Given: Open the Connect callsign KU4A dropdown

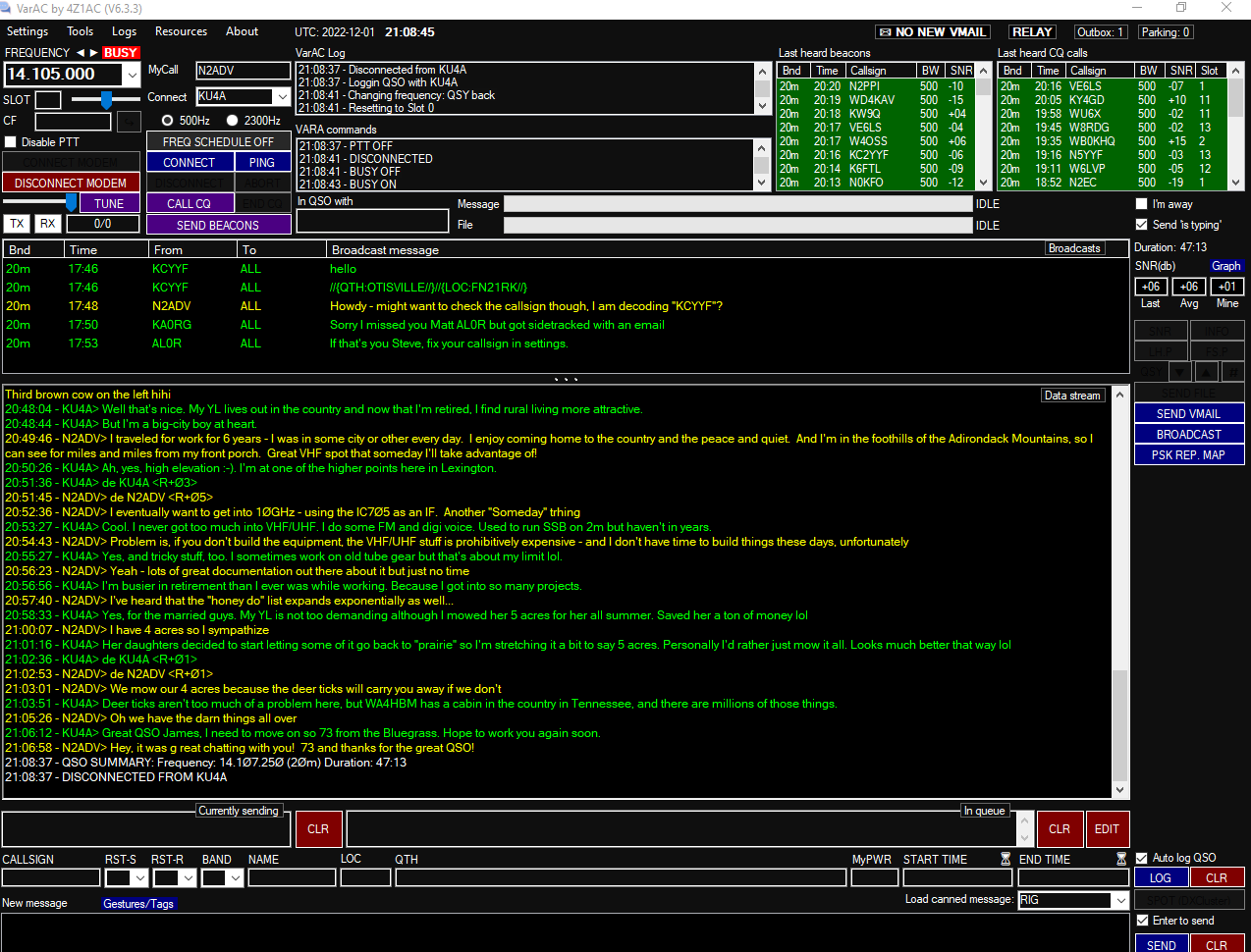Looking at the screenshot, I should point(282,96).
